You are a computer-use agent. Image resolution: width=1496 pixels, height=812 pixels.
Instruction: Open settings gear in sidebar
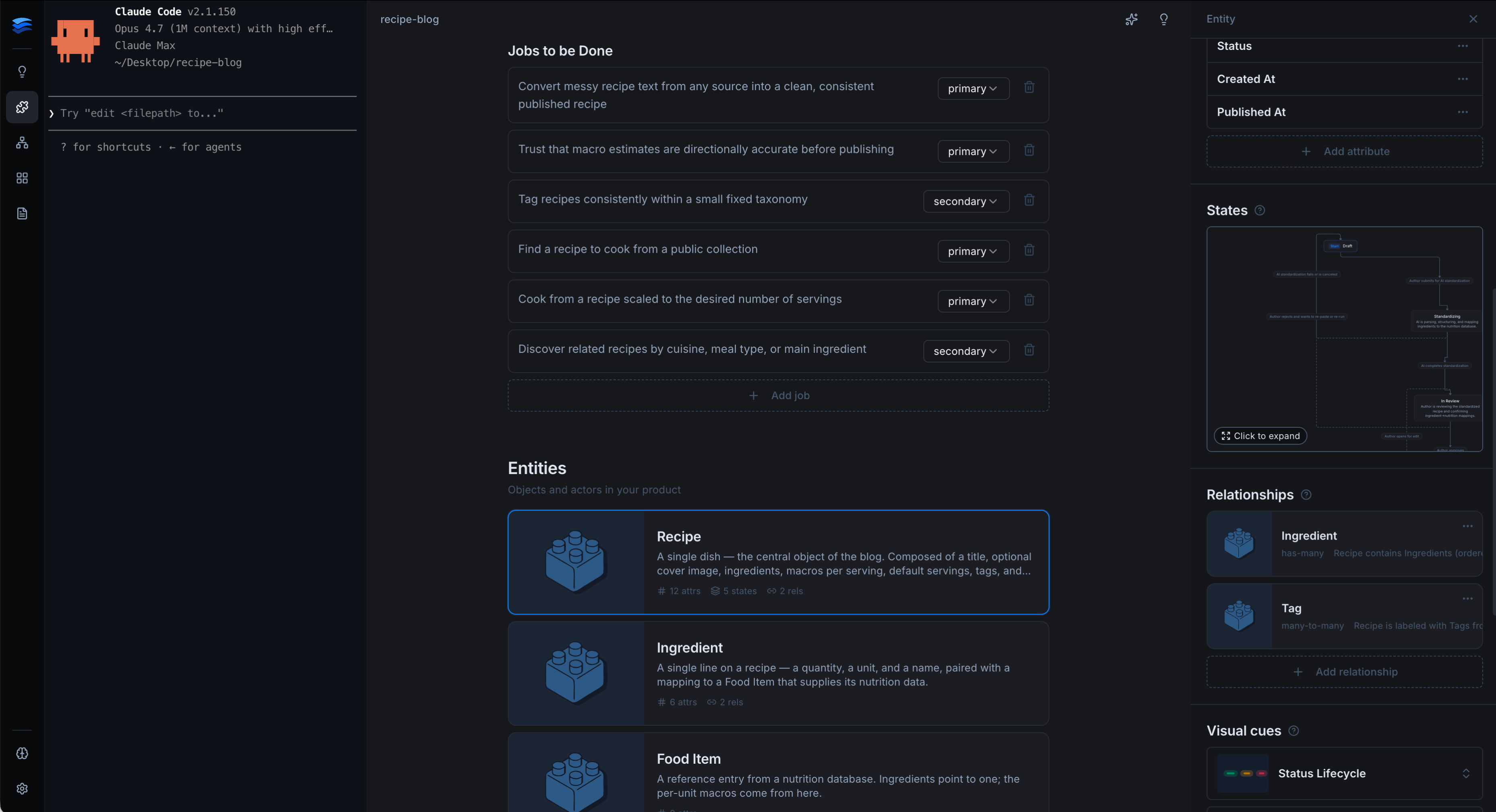[x=22, y=789]
